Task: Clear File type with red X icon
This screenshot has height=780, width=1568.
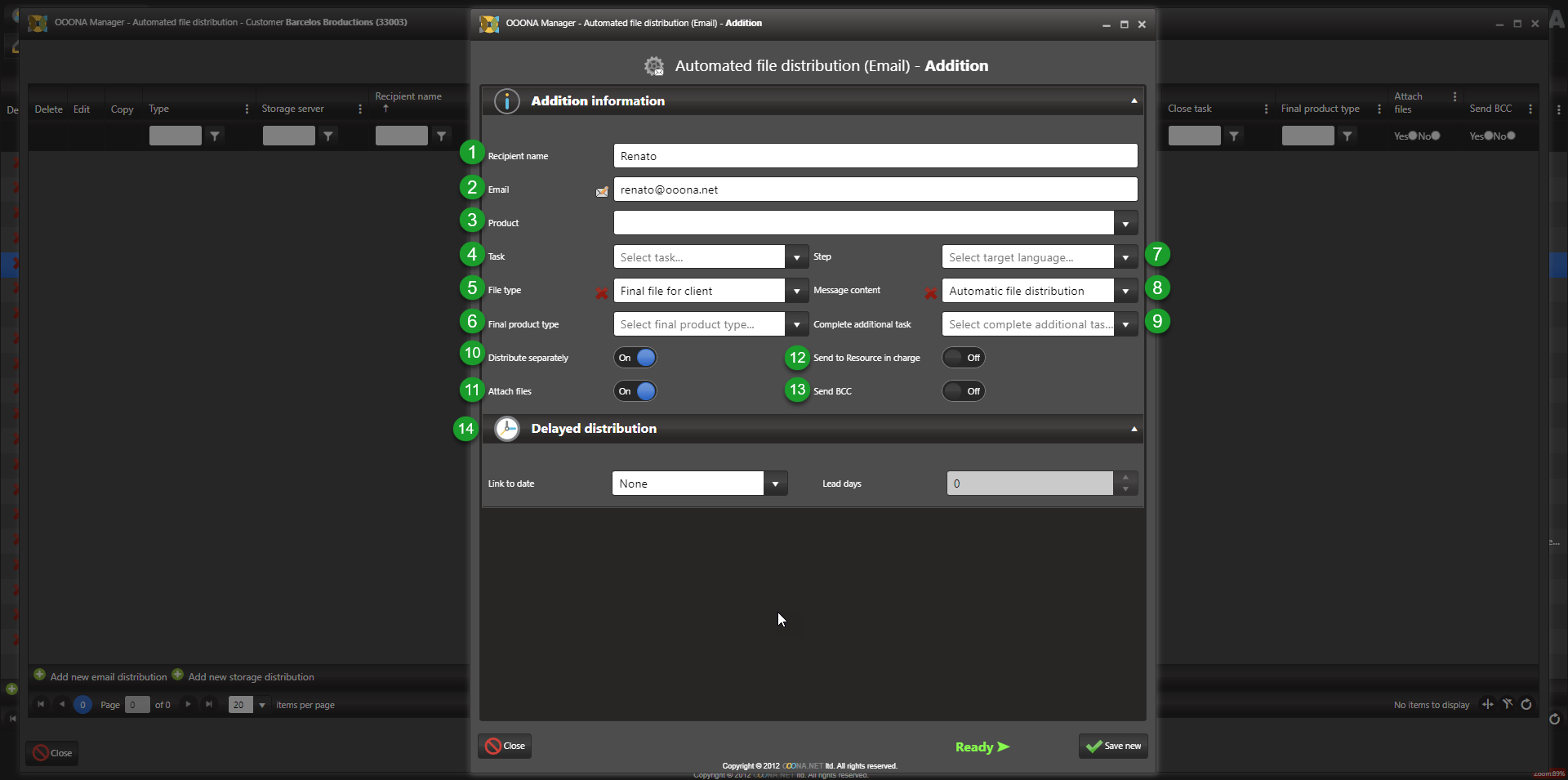Action: point(602,292)
